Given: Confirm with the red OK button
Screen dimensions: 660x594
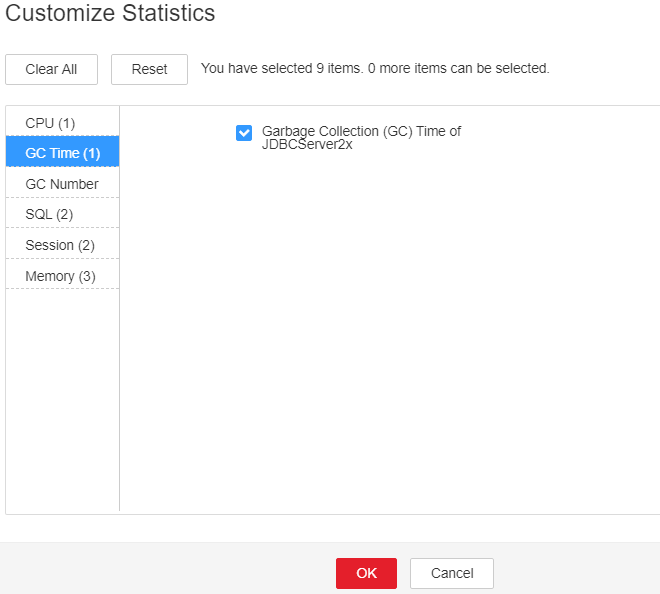Looking at the screenshot, I should click(x=366, y=573).
